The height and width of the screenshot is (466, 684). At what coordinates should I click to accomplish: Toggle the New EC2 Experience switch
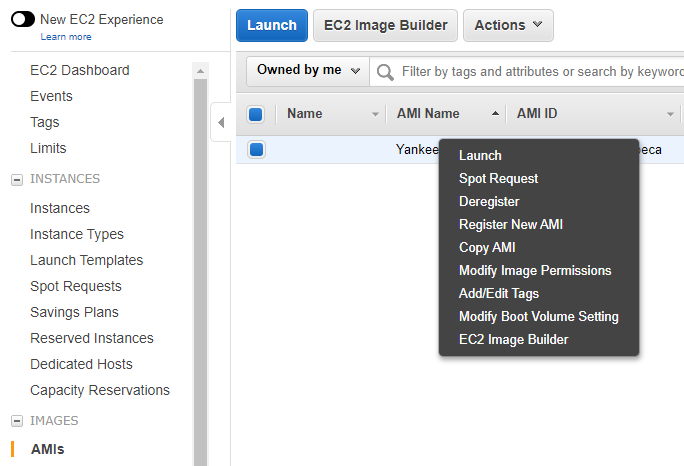(x=23, y=20)
